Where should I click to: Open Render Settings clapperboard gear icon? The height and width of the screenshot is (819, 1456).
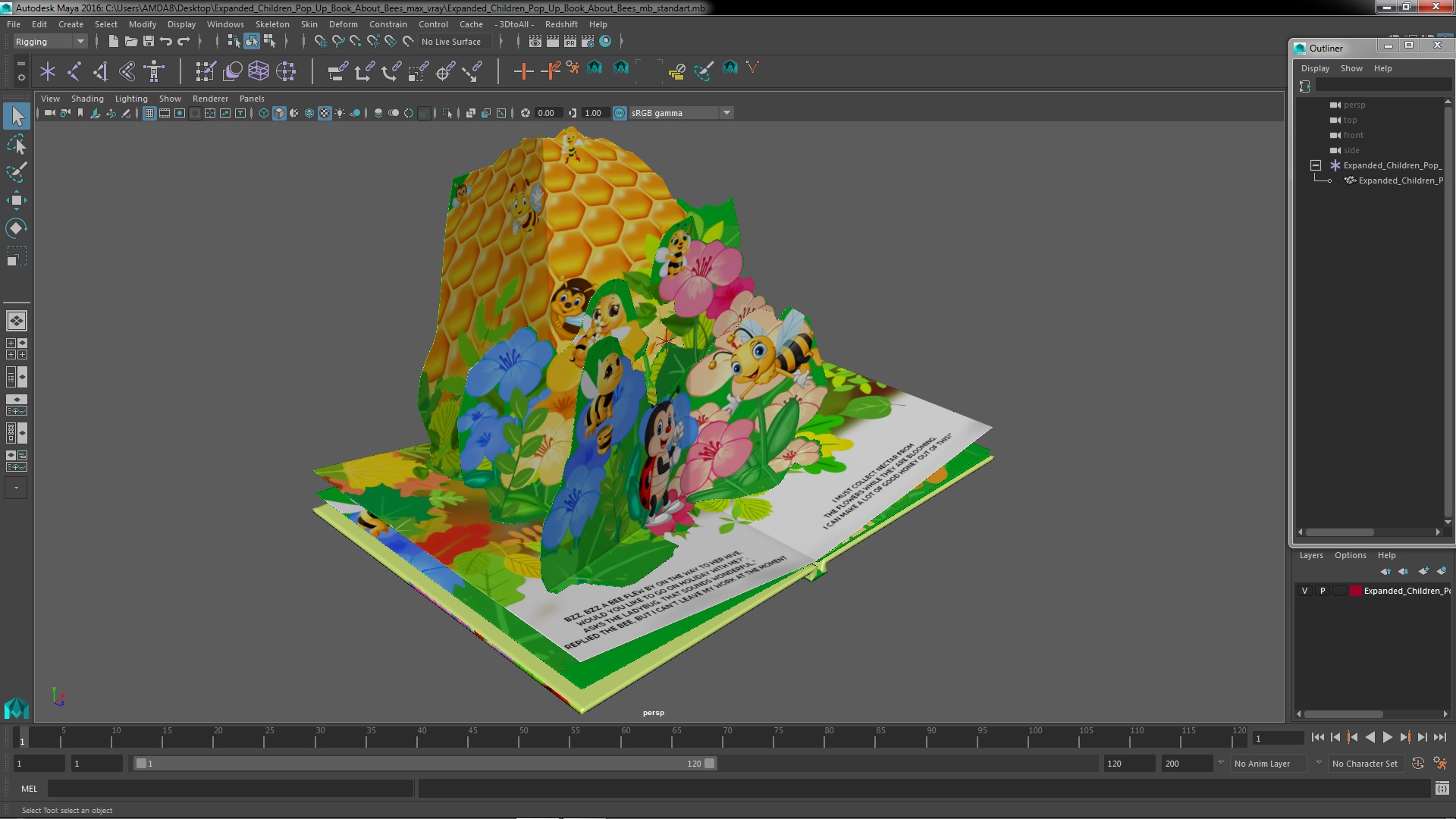tap(587, 42)
